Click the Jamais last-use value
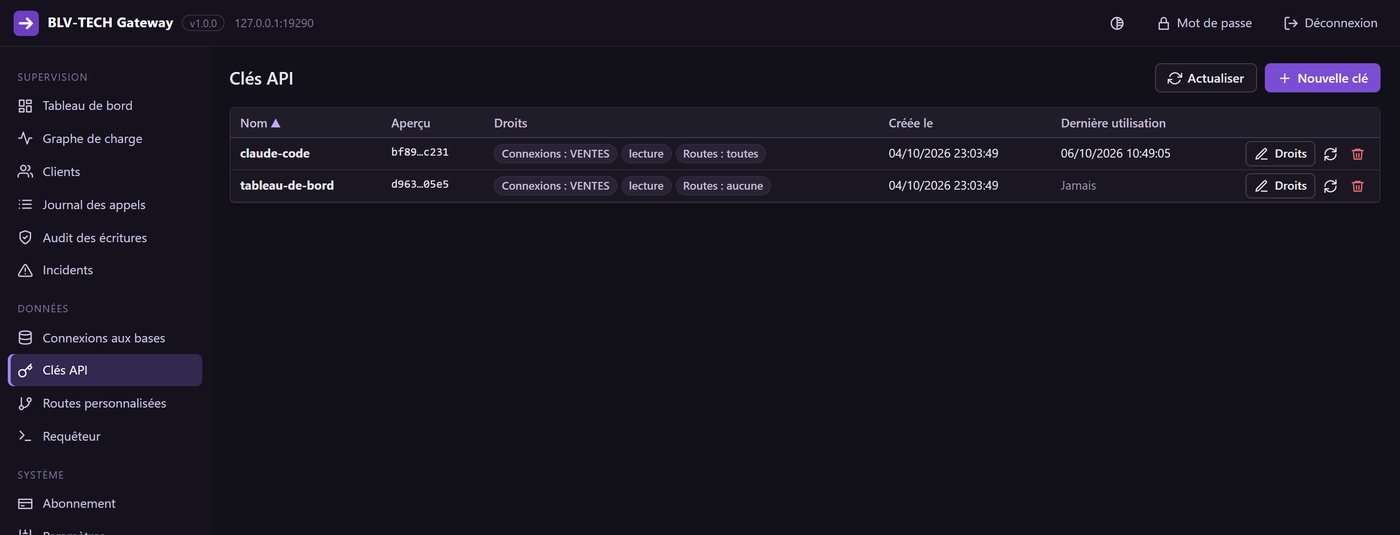This screenshot has height=535, width=1400. 1078,186
